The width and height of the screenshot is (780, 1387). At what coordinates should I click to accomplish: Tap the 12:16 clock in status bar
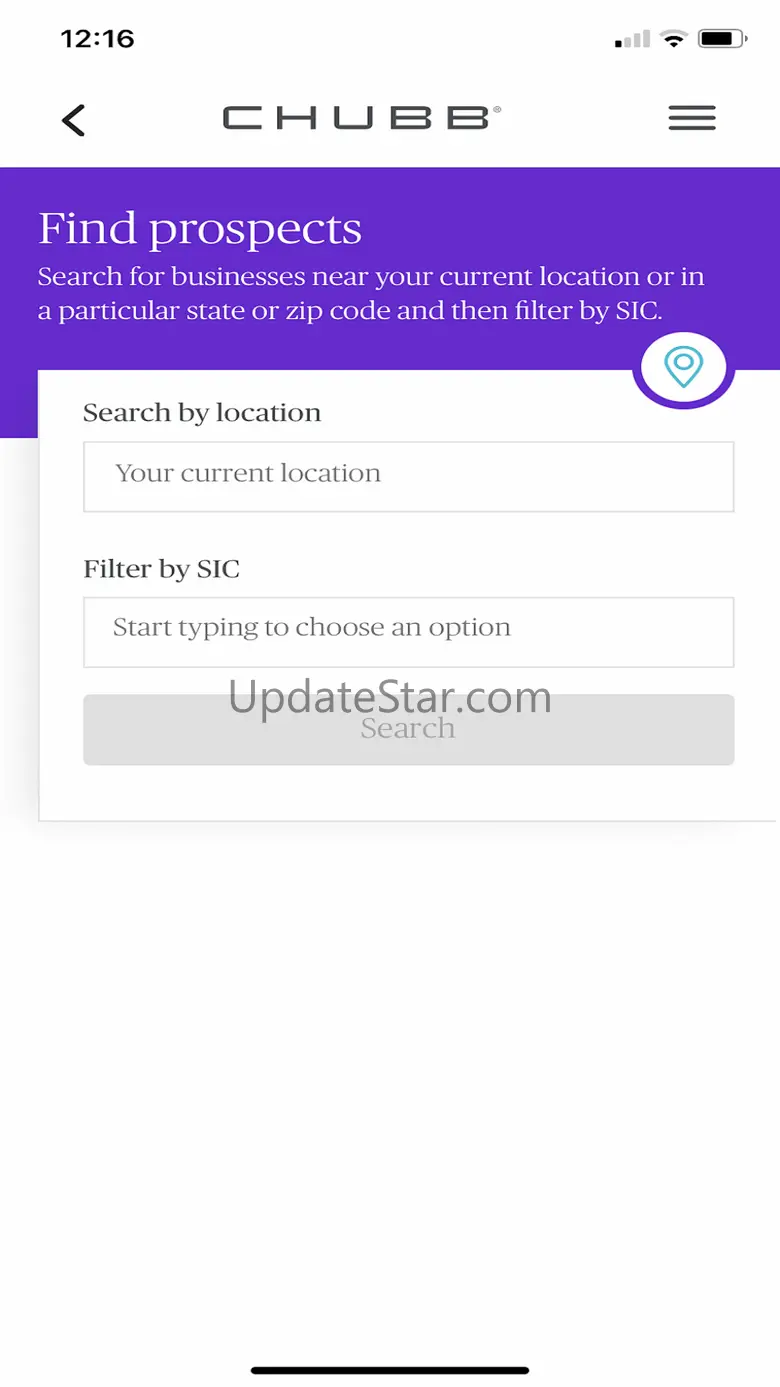pos(97,39)
